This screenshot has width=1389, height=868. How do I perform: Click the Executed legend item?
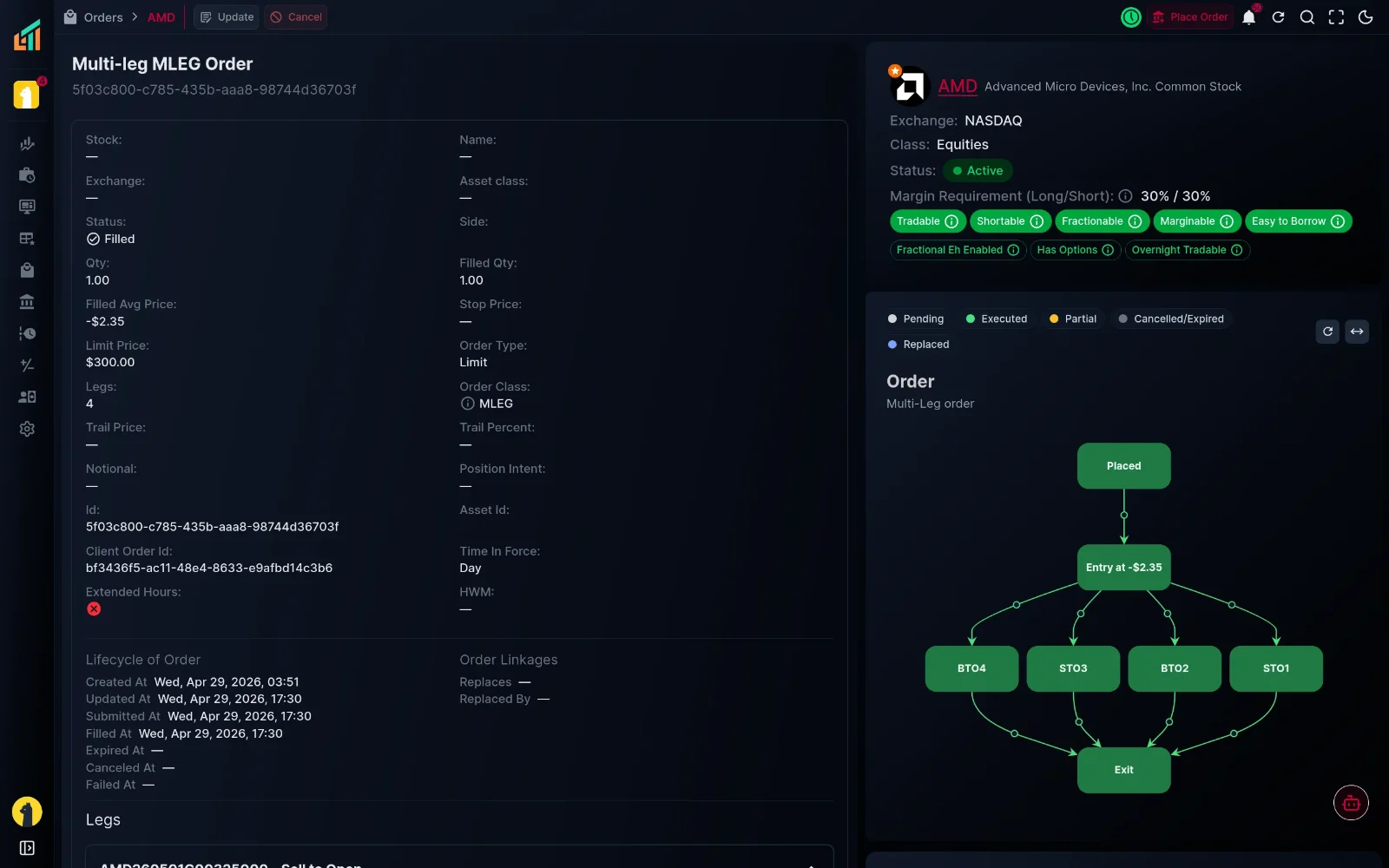[x=996, y=319]
